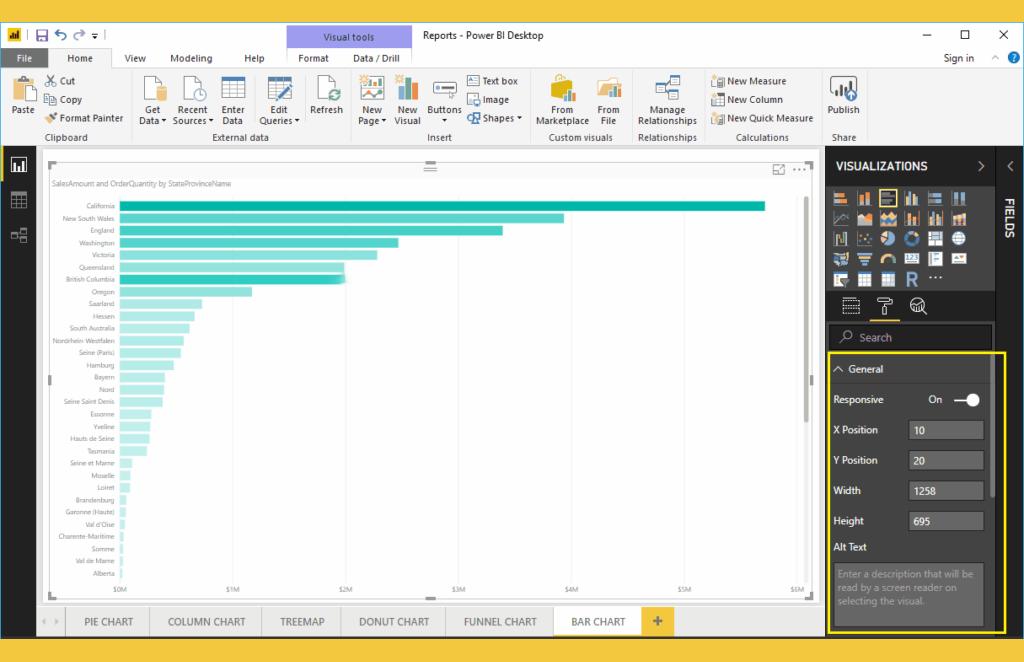Click the Sign in link
The image size is (1024, 662).
click(958, 59)
